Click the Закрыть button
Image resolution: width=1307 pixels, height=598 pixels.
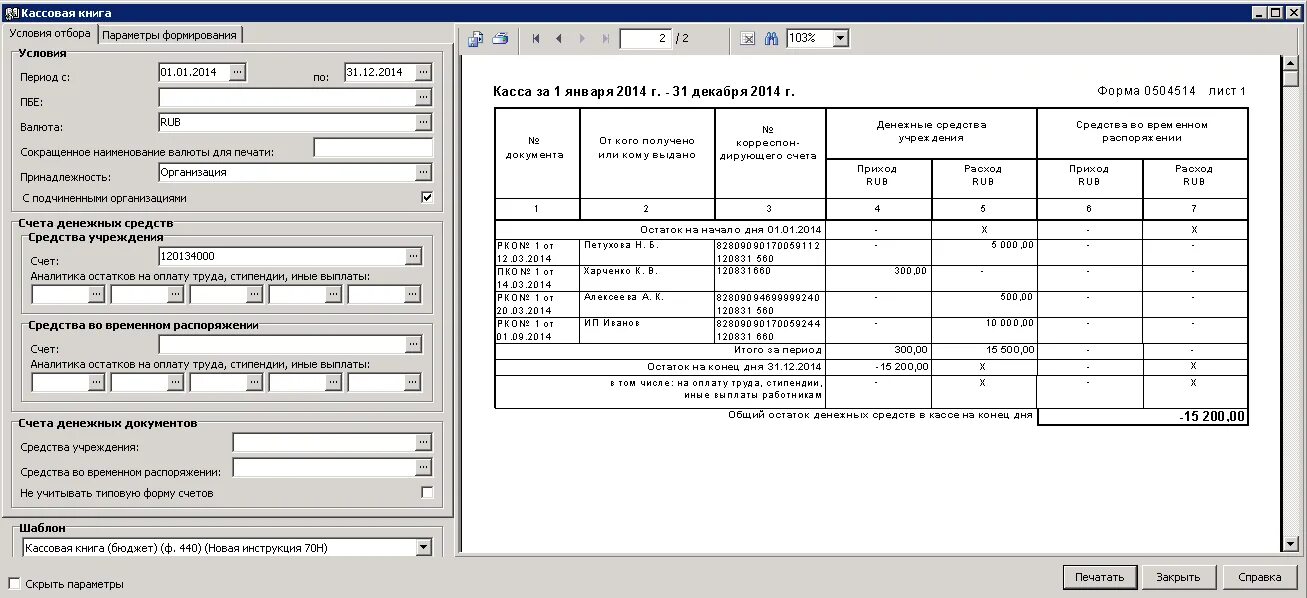pyautogui.click(x=1178, y=577)
